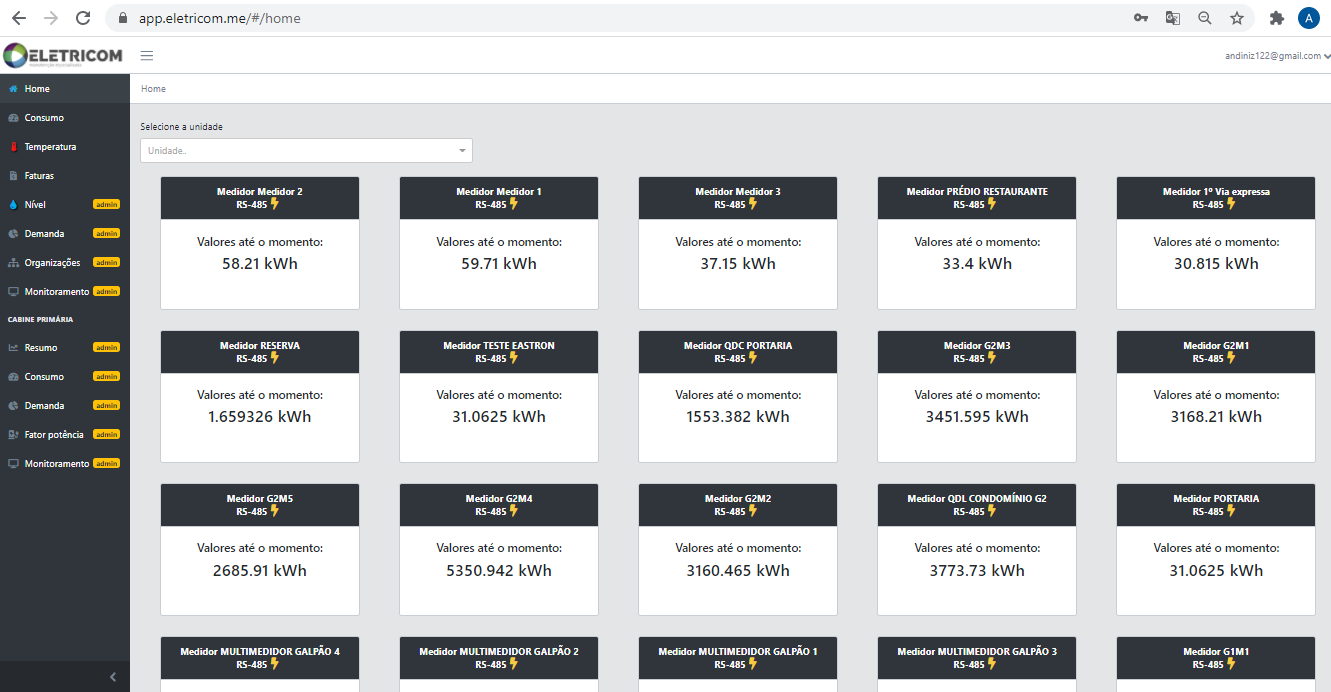Viewport: 1331px width, 692px height.
Task: Click the Resumo chart icon
Action: tap(13, 348)
